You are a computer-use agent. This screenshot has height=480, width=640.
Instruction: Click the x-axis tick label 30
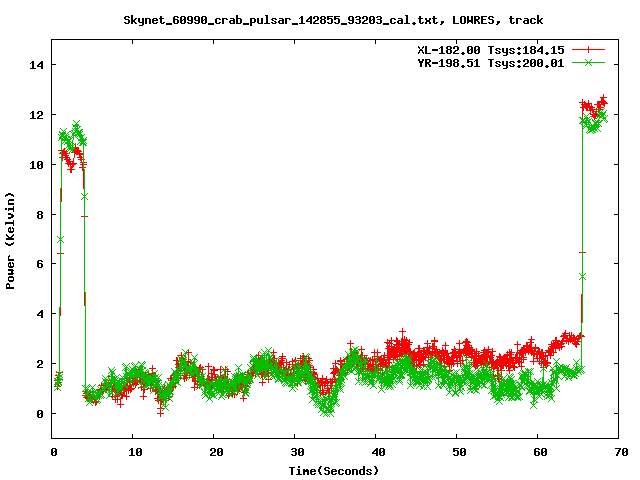click(295, 452)
